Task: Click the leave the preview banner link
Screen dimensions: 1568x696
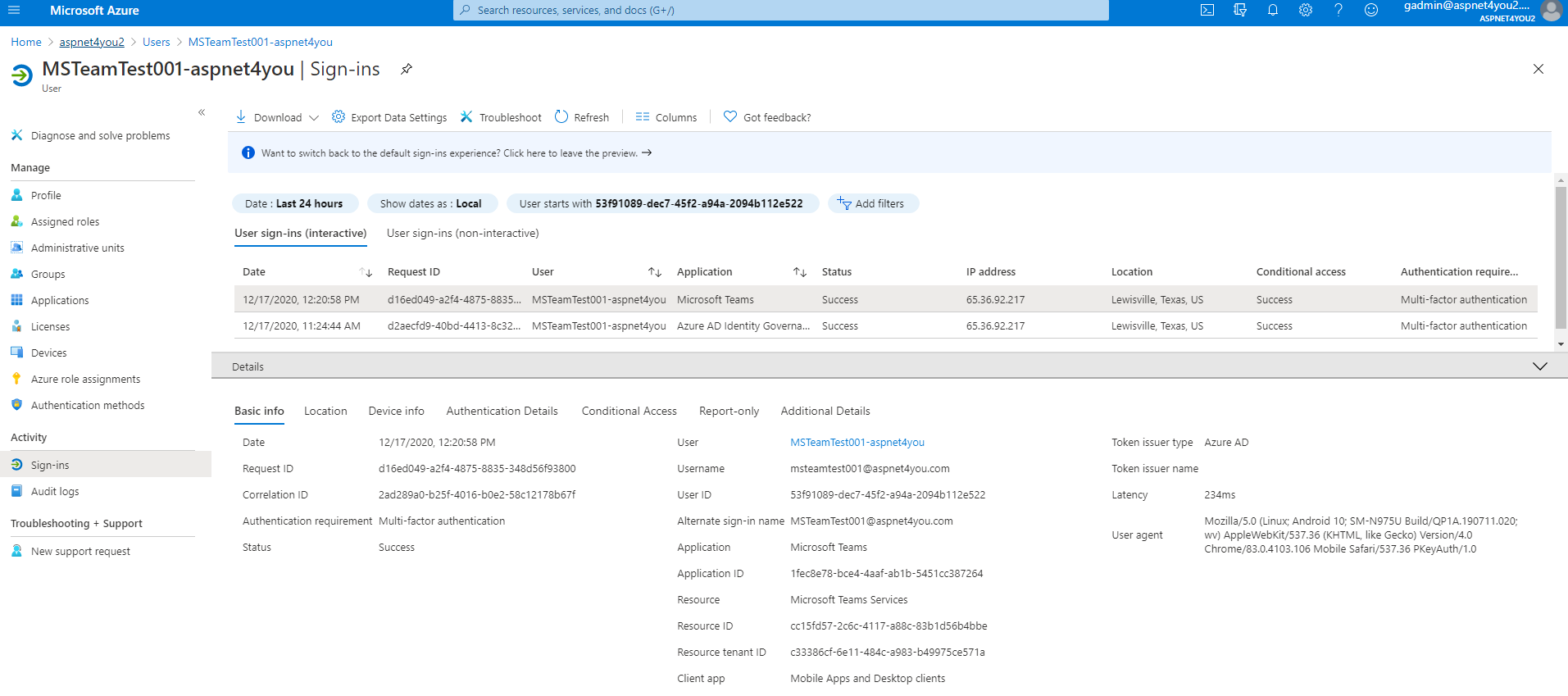Action: pos(578,153)
